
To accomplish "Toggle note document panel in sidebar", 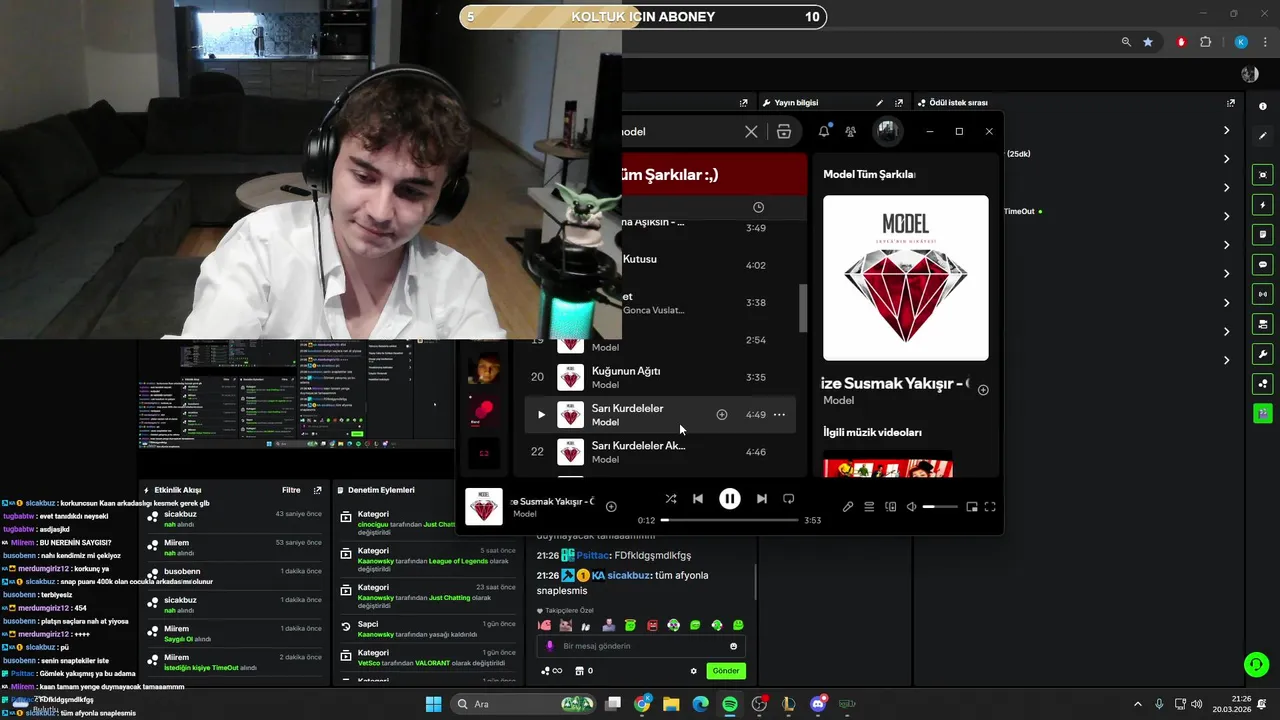I will pyautogui.click(x=1263, y=234).
